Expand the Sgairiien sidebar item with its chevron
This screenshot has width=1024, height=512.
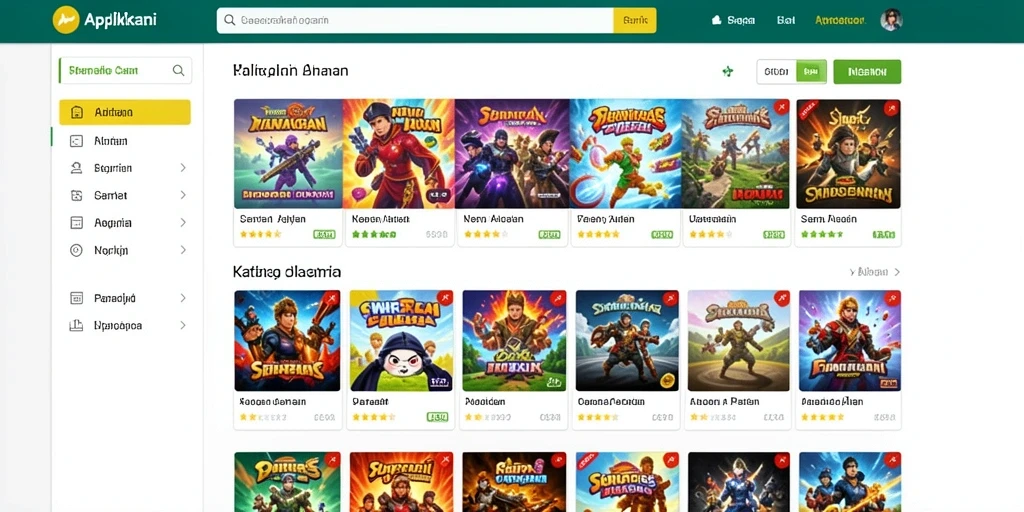(x=183, y=168)
